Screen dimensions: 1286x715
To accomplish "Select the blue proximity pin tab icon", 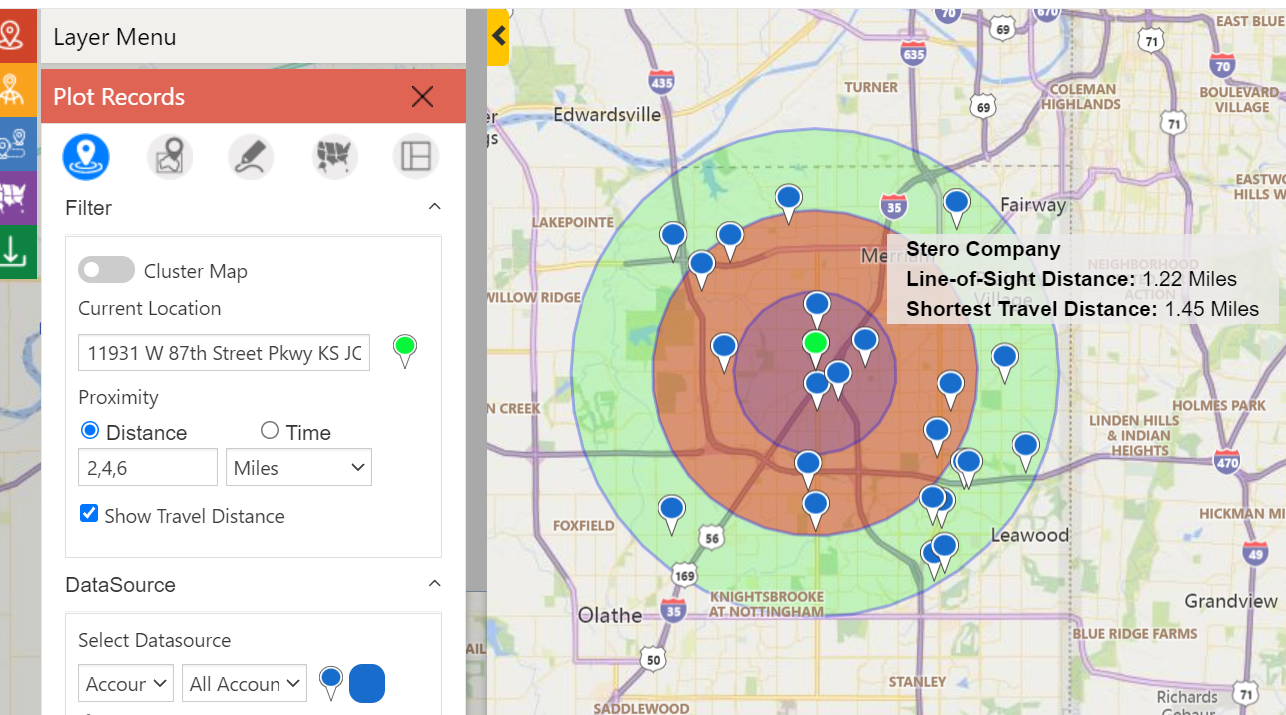I will pos(86,157).
